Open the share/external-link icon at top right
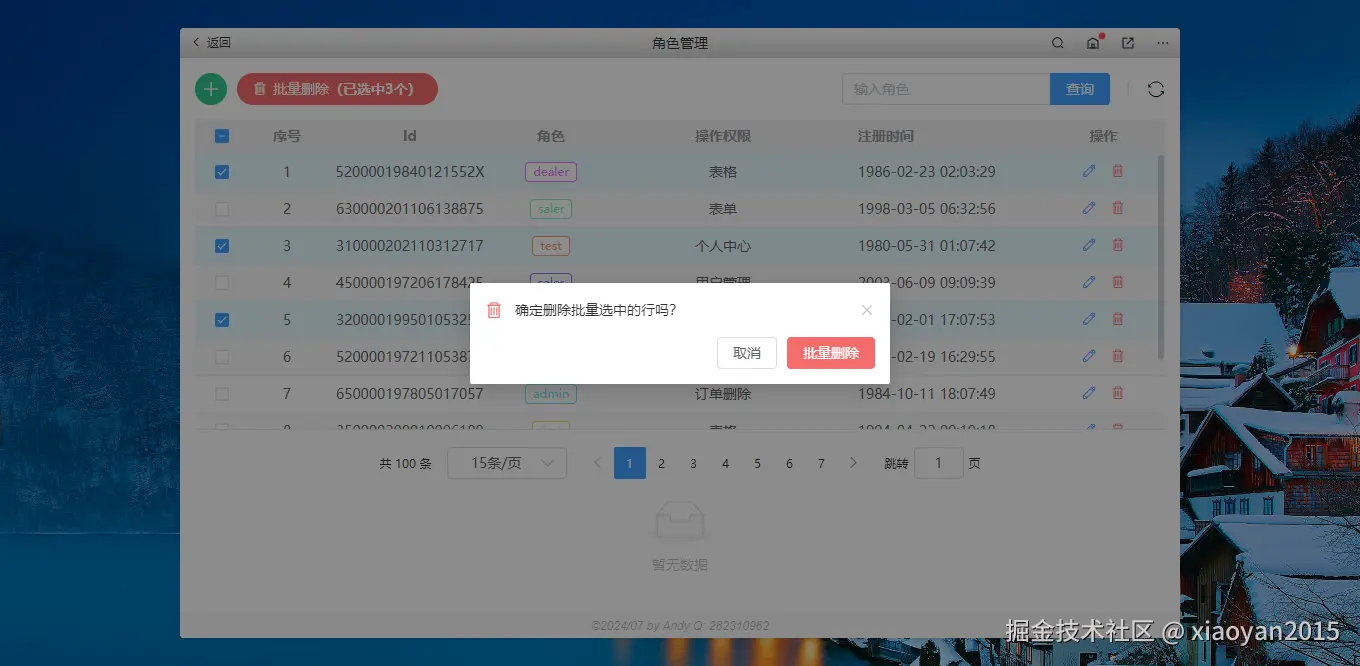 tap(1127, 42)
